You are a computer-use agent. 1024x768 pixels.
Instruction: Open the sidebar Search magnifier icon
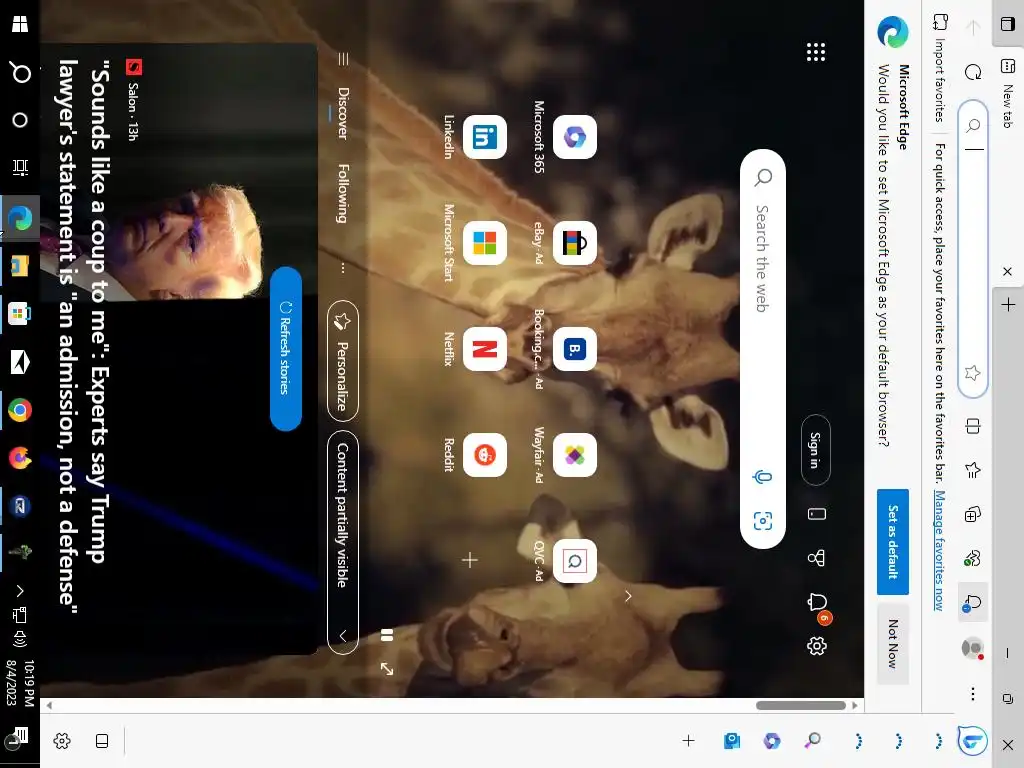(812, 741)
